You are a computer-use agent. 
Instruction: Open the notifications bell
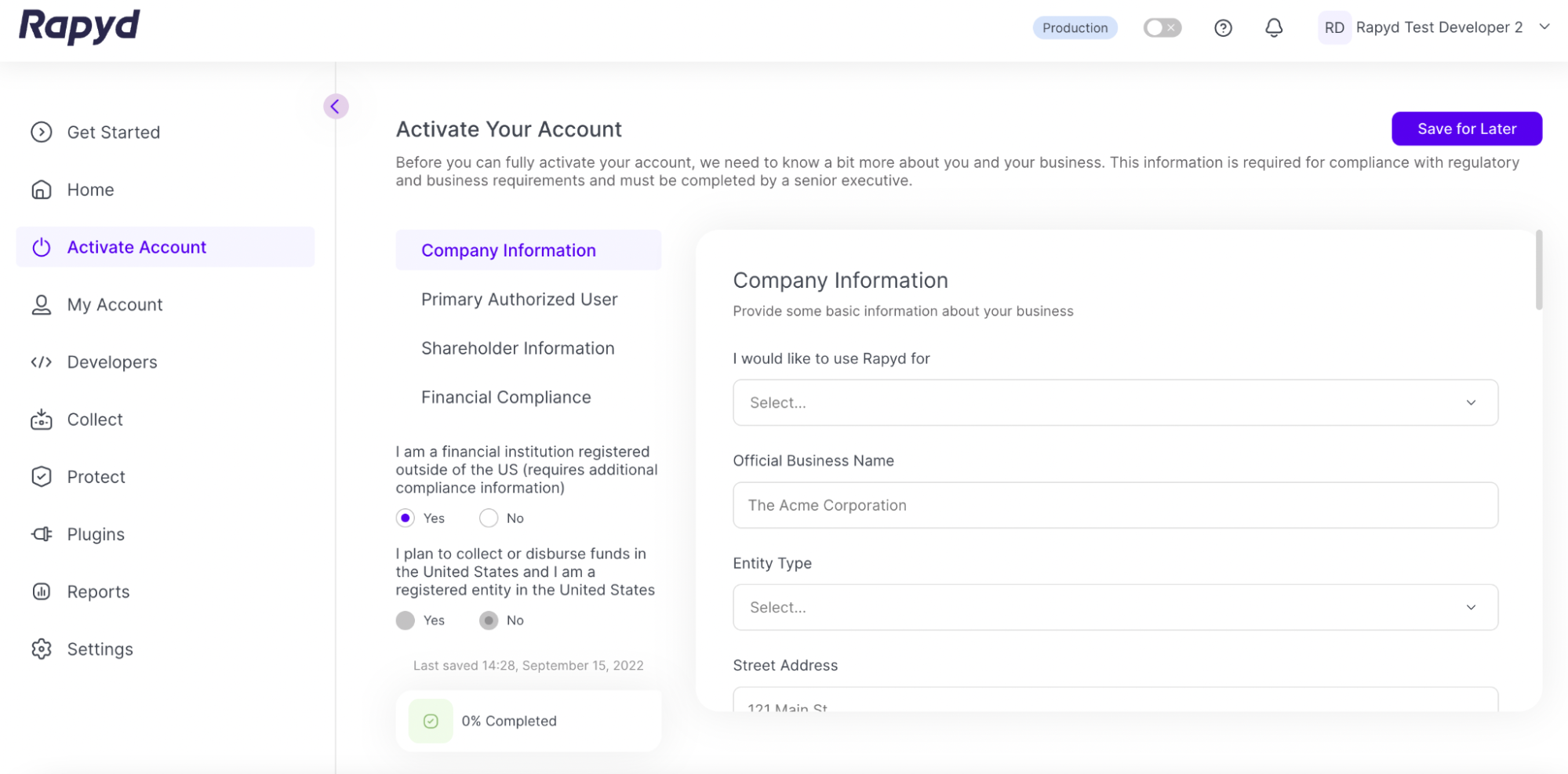[1274, 28]
